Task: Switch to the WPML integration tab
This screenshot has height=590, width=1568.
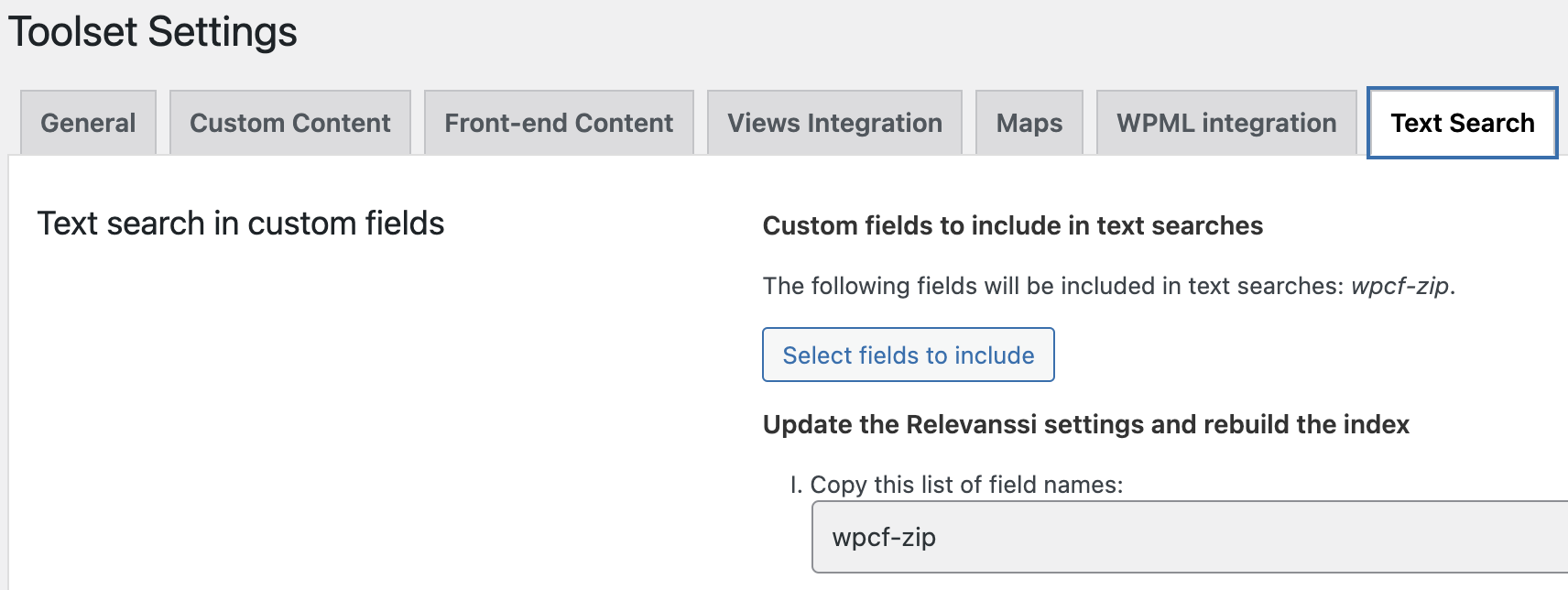Action: [1226, 123]
